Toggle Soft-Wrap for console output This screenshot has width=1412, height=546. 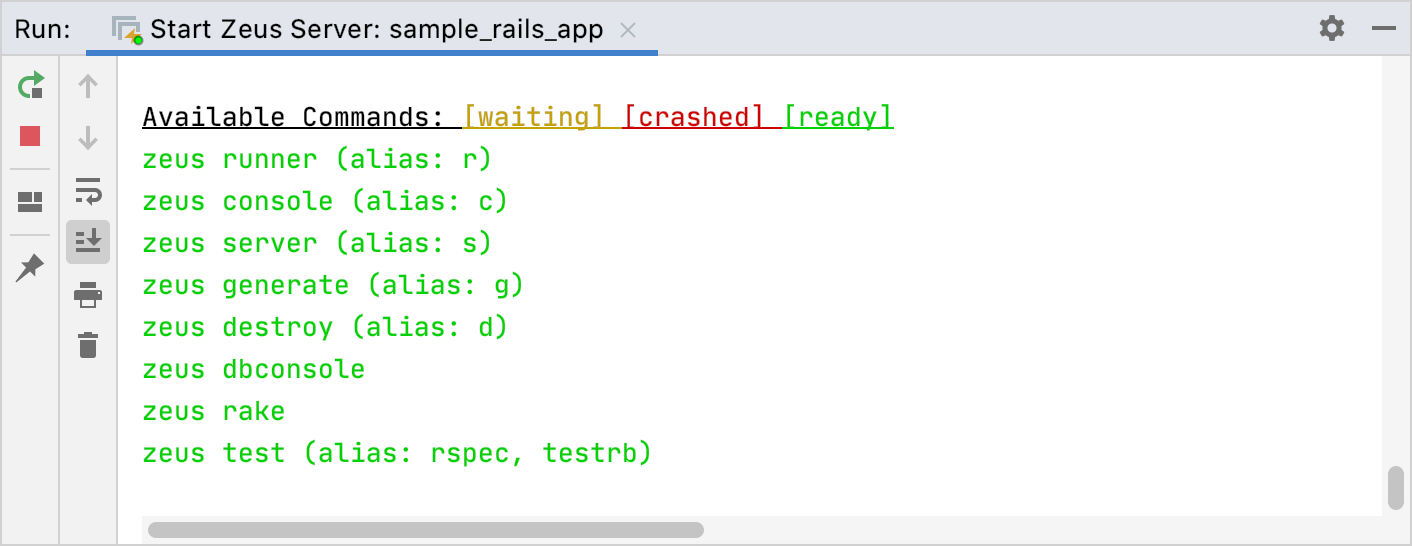pyautogui.click(x=88, y=190)
